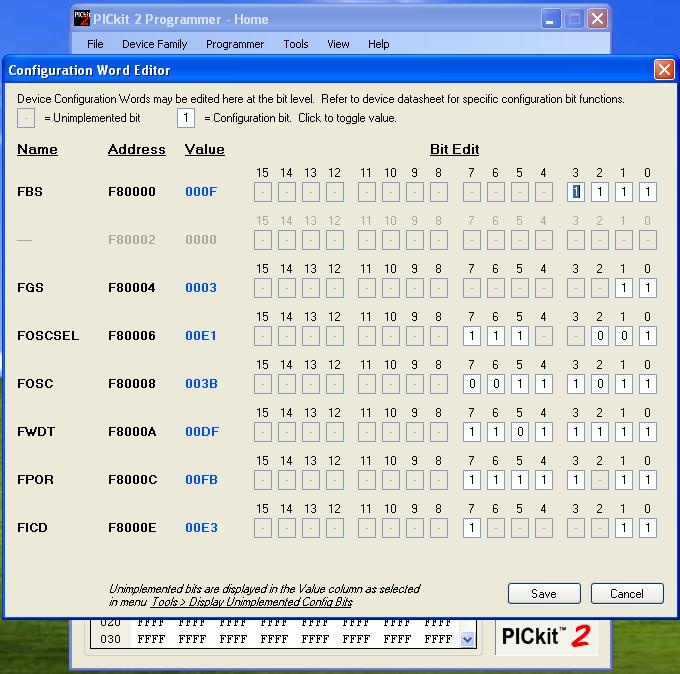Toggle FOSCSEL bit 1
Viewport: 680px width, 674px height.
pyautogui.click(x=624, y=336)
